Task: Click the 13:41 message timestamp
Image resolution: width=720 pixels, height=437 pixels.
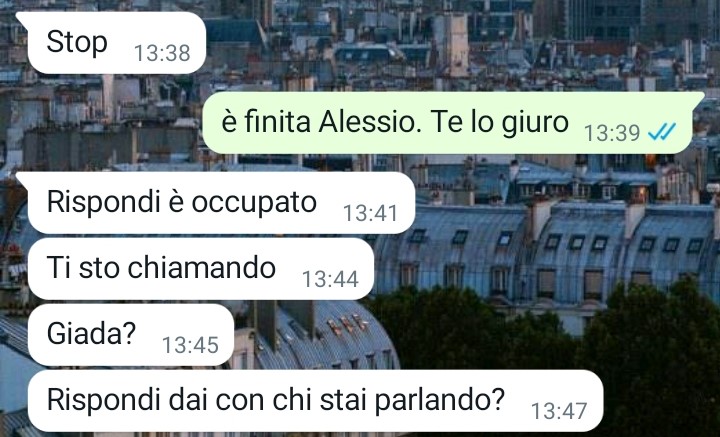Action: (x=370, y=213)
